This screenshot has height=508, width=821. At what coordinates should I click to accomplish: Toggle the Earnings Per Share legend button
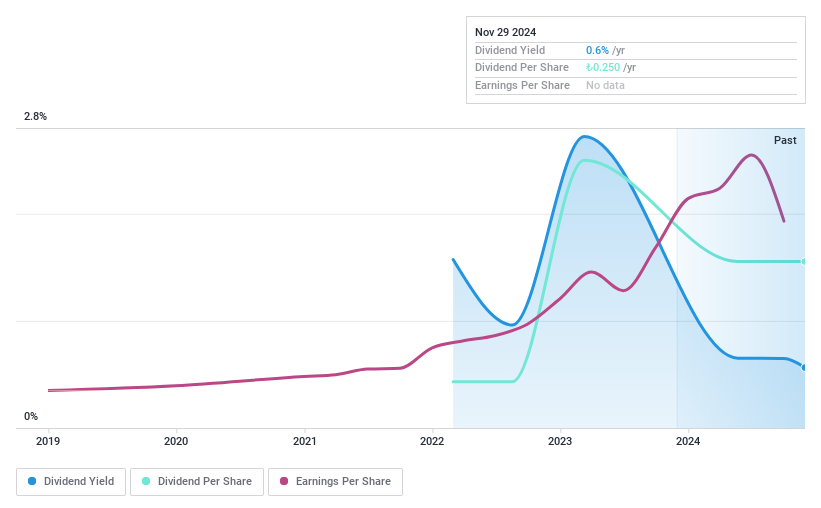[x=335, y=481]
